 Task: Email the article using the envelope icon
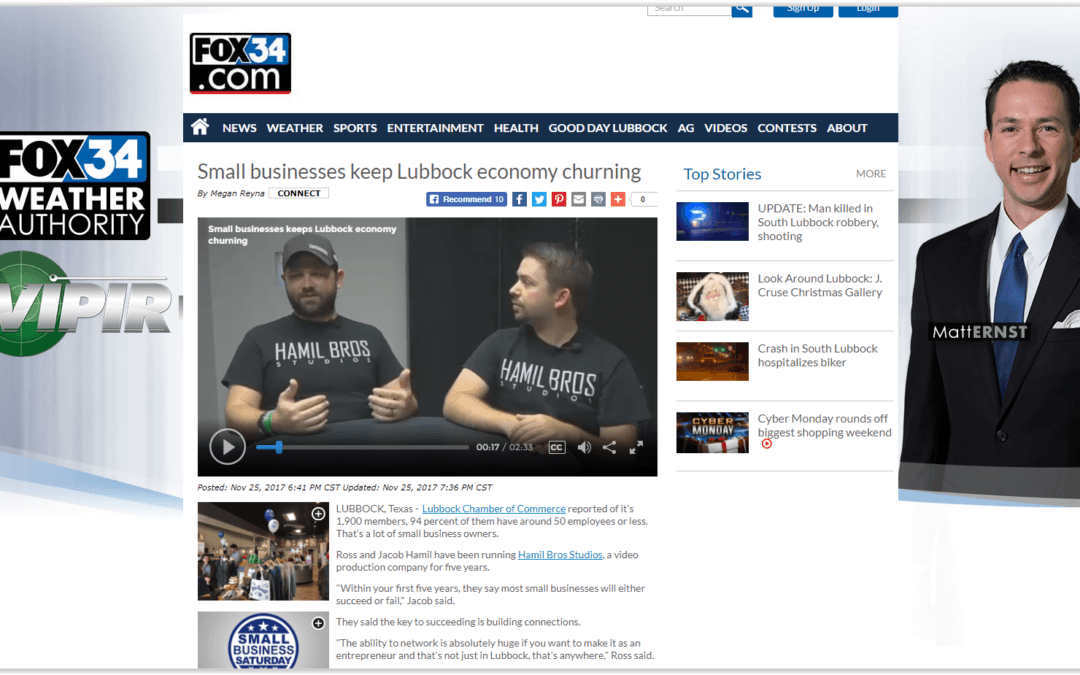pos(578,199)
